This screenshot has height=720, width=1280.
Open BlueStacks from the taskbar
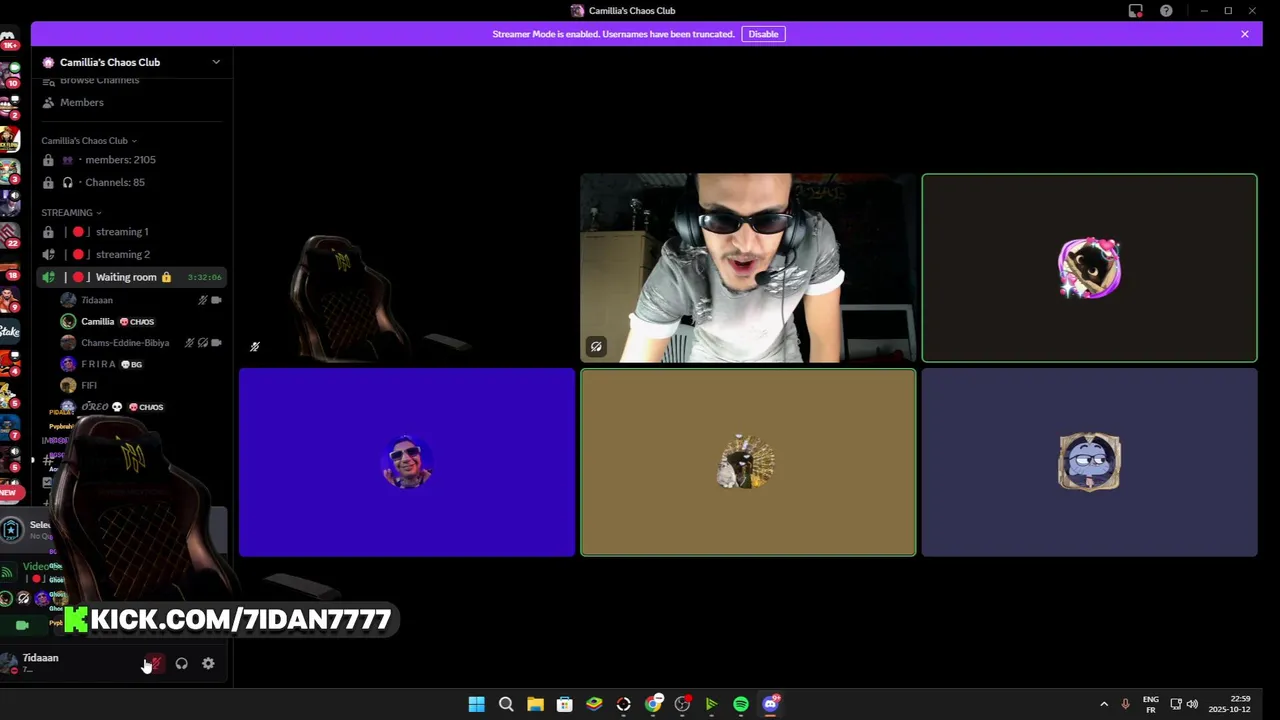tap(594, 704)
